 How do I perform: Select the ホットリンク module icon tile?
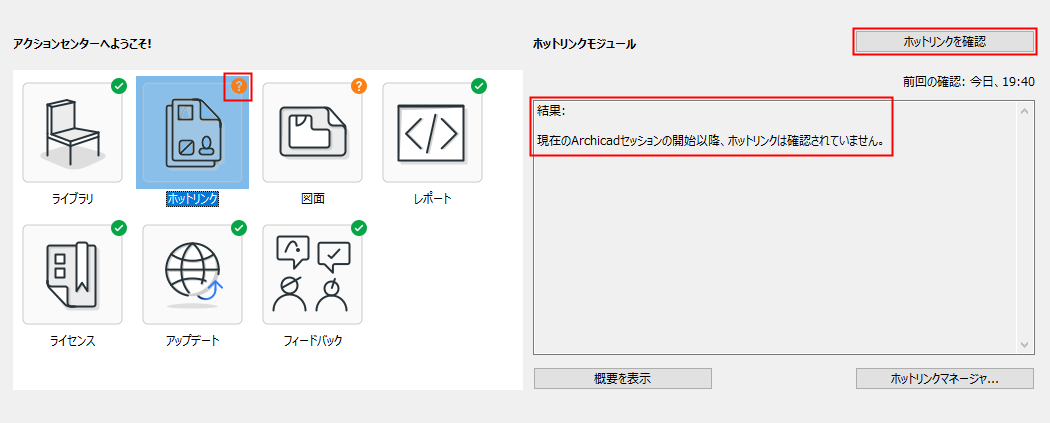[x=192, y=133]
